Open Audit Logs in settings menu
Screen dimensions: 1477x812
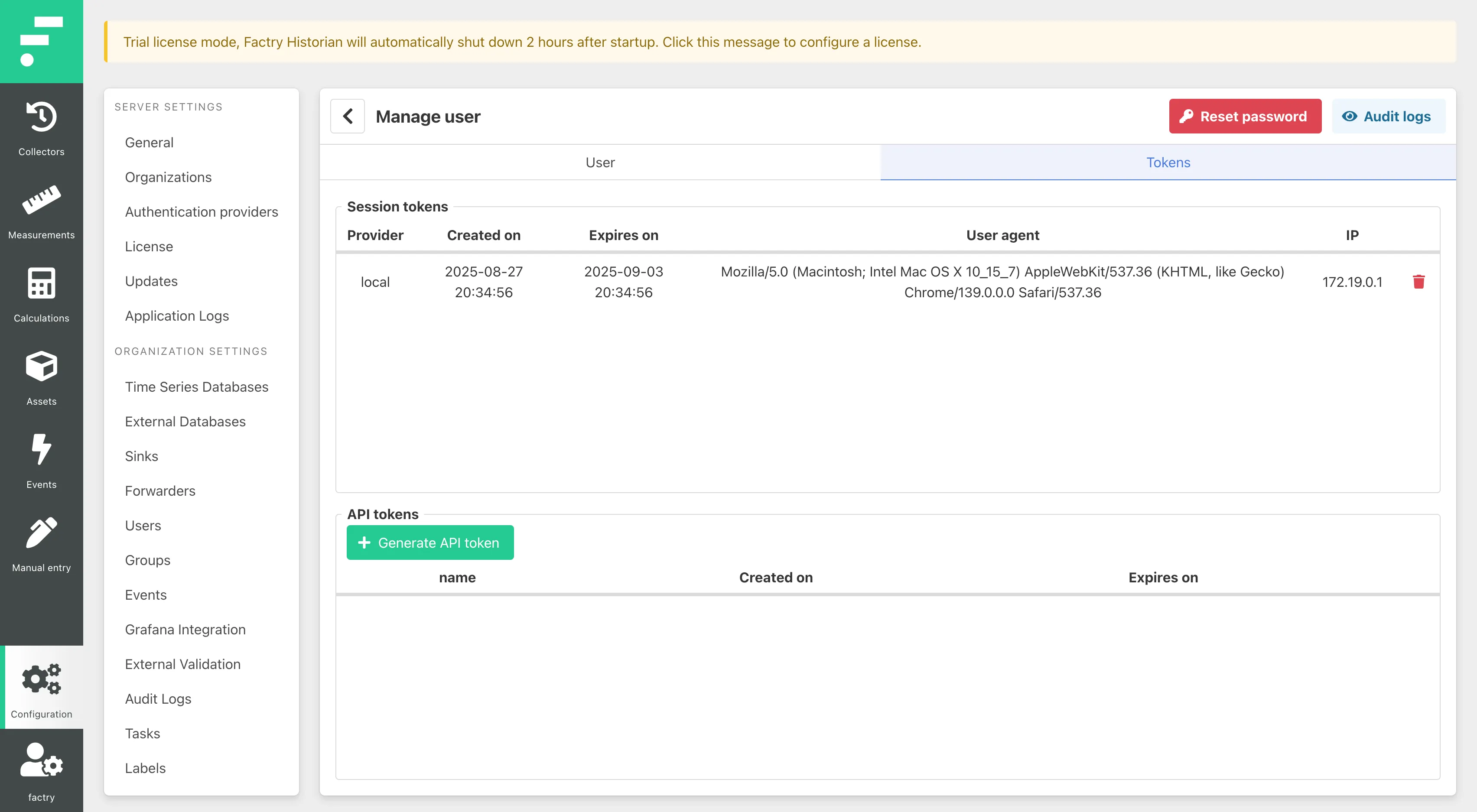pyautogui.click(x=158, y=699)
